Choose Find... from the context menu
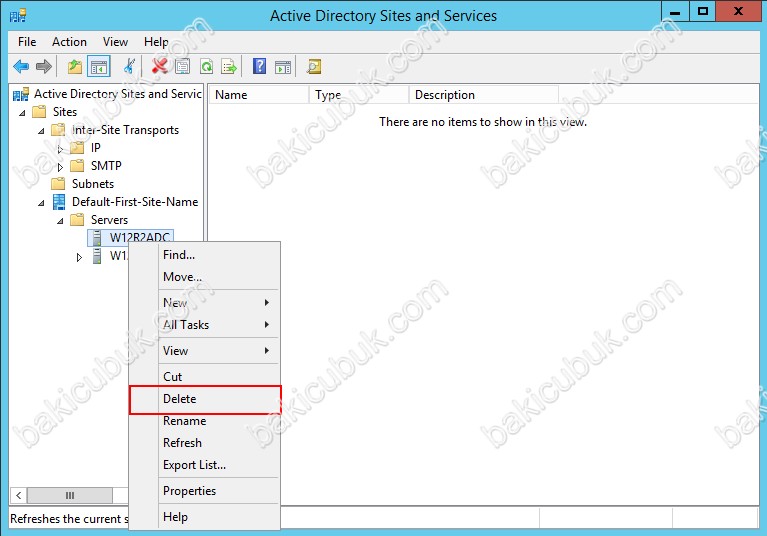 point(205,255)
